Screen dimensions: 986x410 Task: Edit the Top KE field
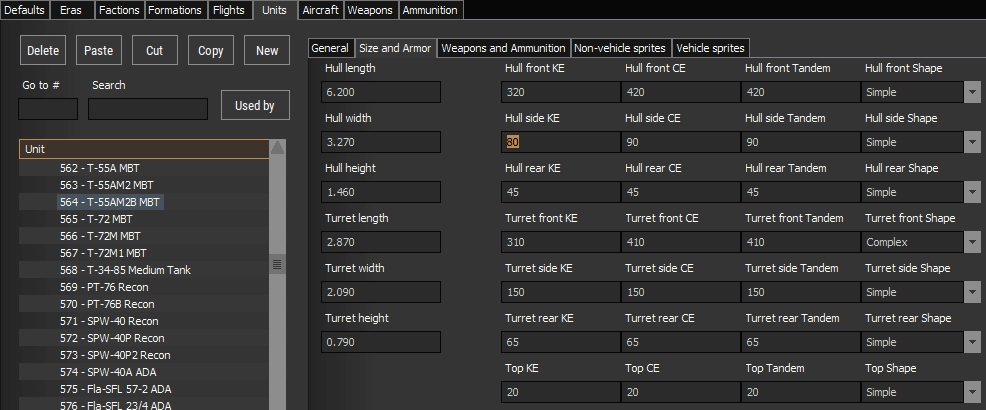(560, 392)
